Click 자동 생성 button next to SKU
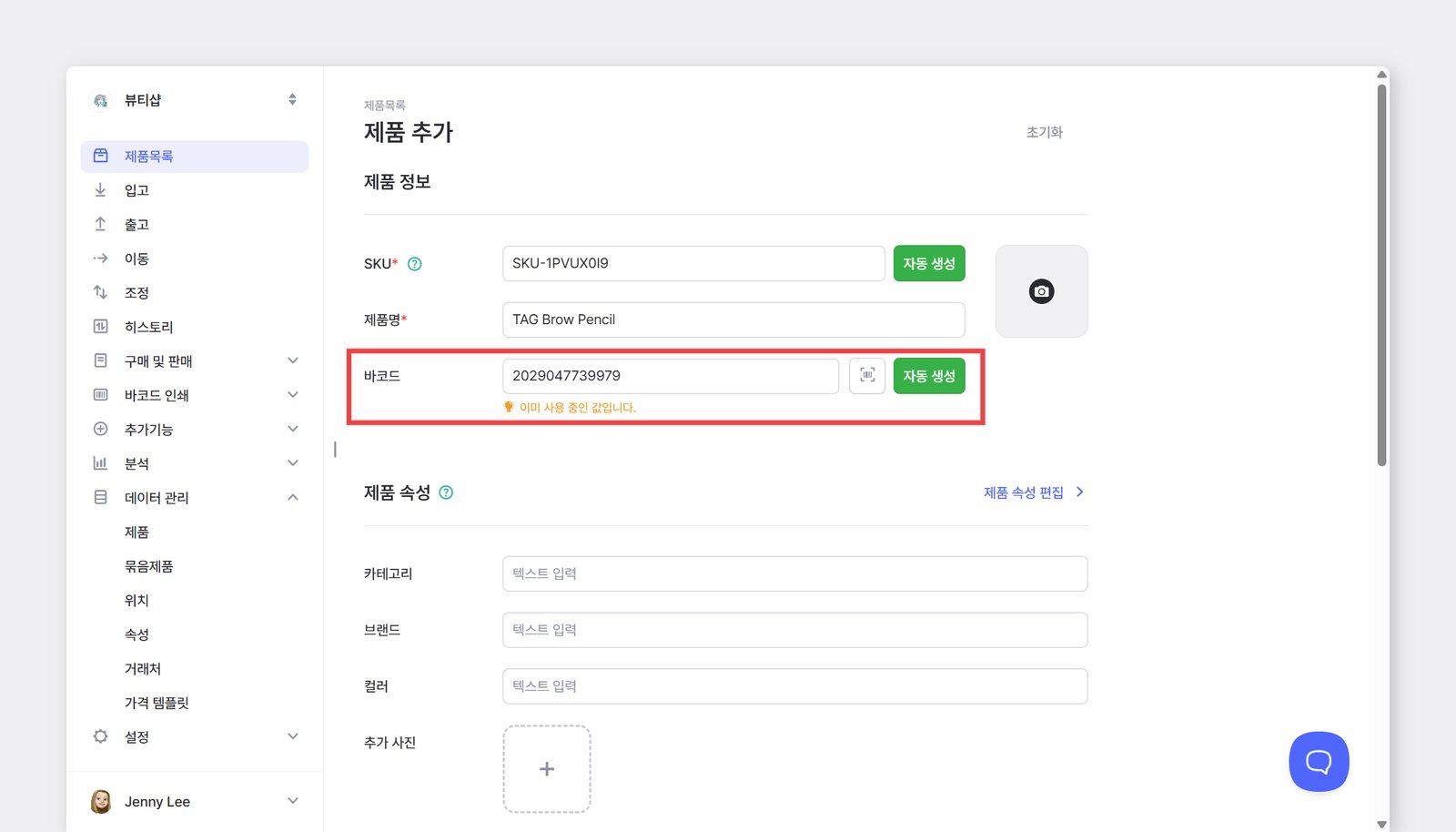Image resolution: width=1456 pixels, height=832 pixels. [929, 264]
